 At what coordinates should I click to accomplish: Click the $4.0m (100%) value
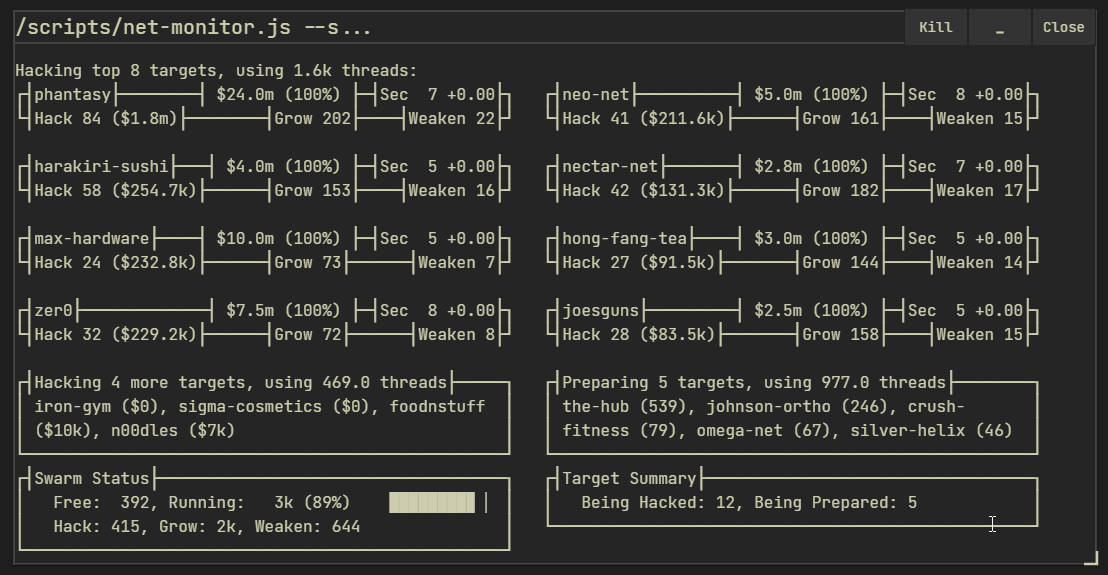tap(283, 167)
